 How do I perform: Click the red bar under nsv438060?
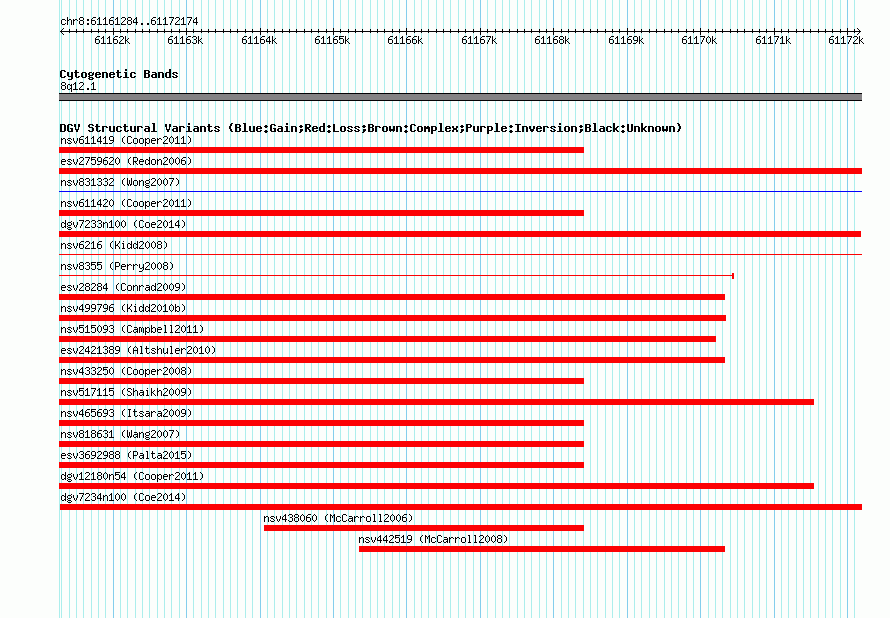424,528
